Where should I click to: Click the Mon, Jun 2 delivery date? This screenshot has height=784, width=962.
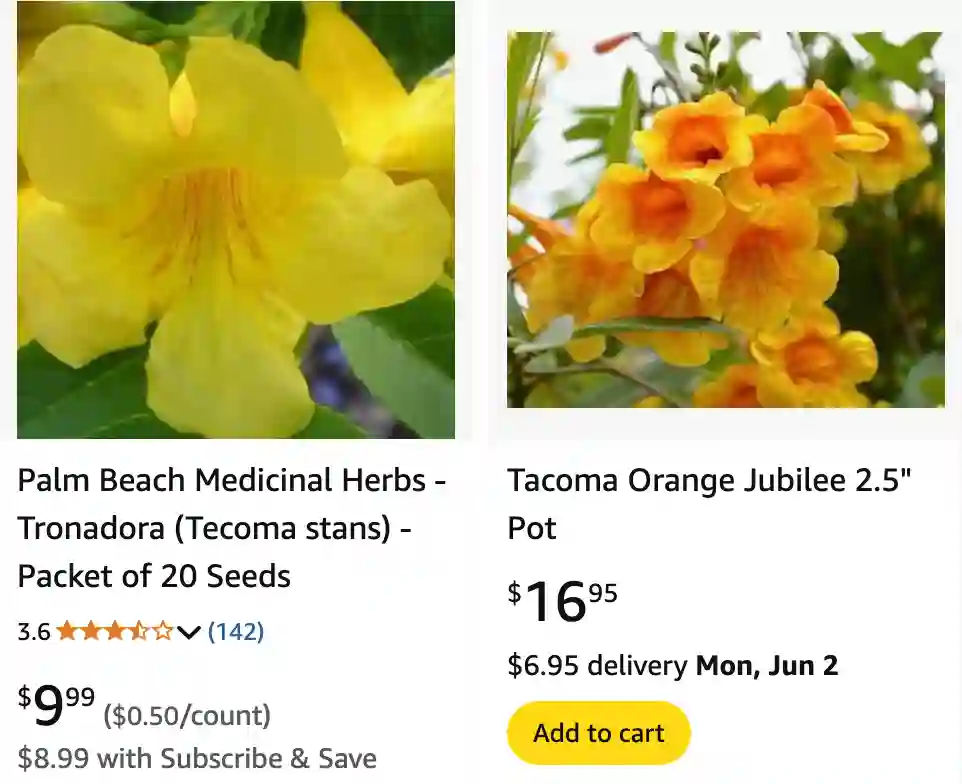point(767,665)
